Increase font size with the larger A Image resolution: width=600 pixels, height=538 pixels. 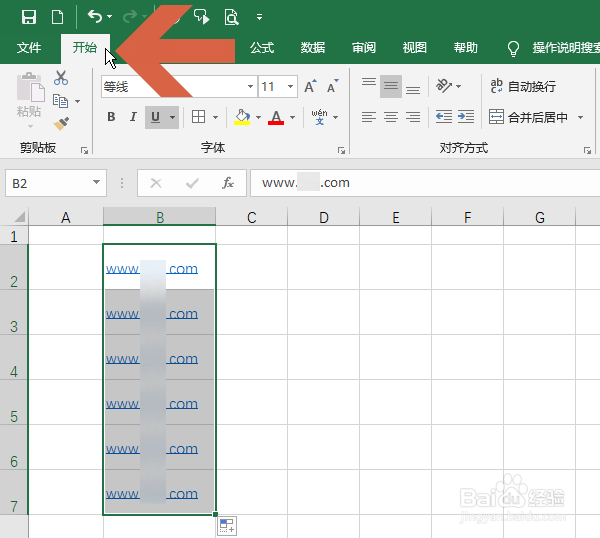(x=310, y=86)
